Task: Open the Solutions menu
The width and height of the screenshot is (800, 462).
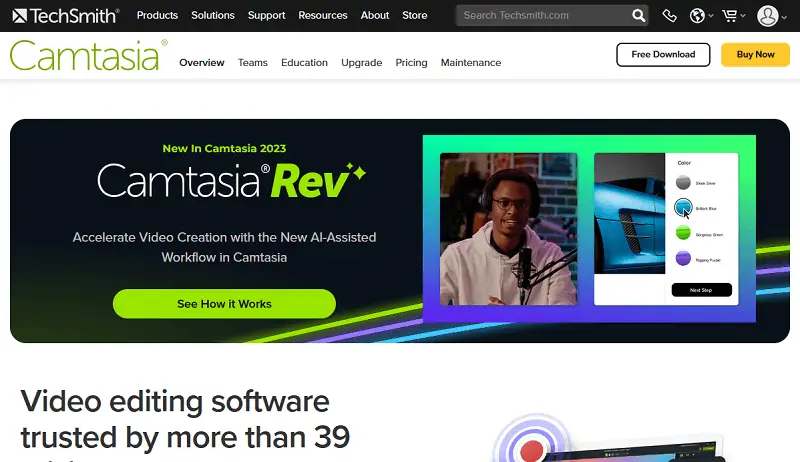Action: [x=213, y=15]
